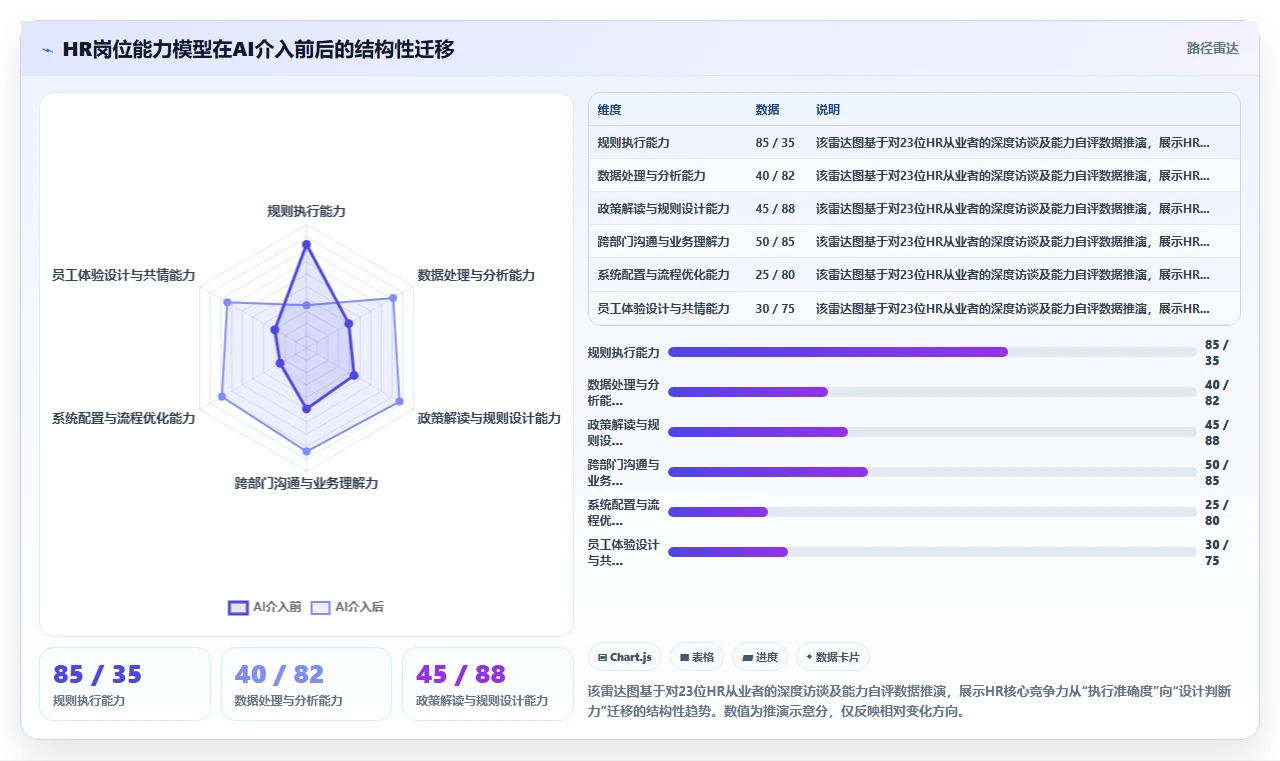This screenshot has width=1280, height=761.
Task: Click the 50 / 85 table cell
Action: coord(775,241)
